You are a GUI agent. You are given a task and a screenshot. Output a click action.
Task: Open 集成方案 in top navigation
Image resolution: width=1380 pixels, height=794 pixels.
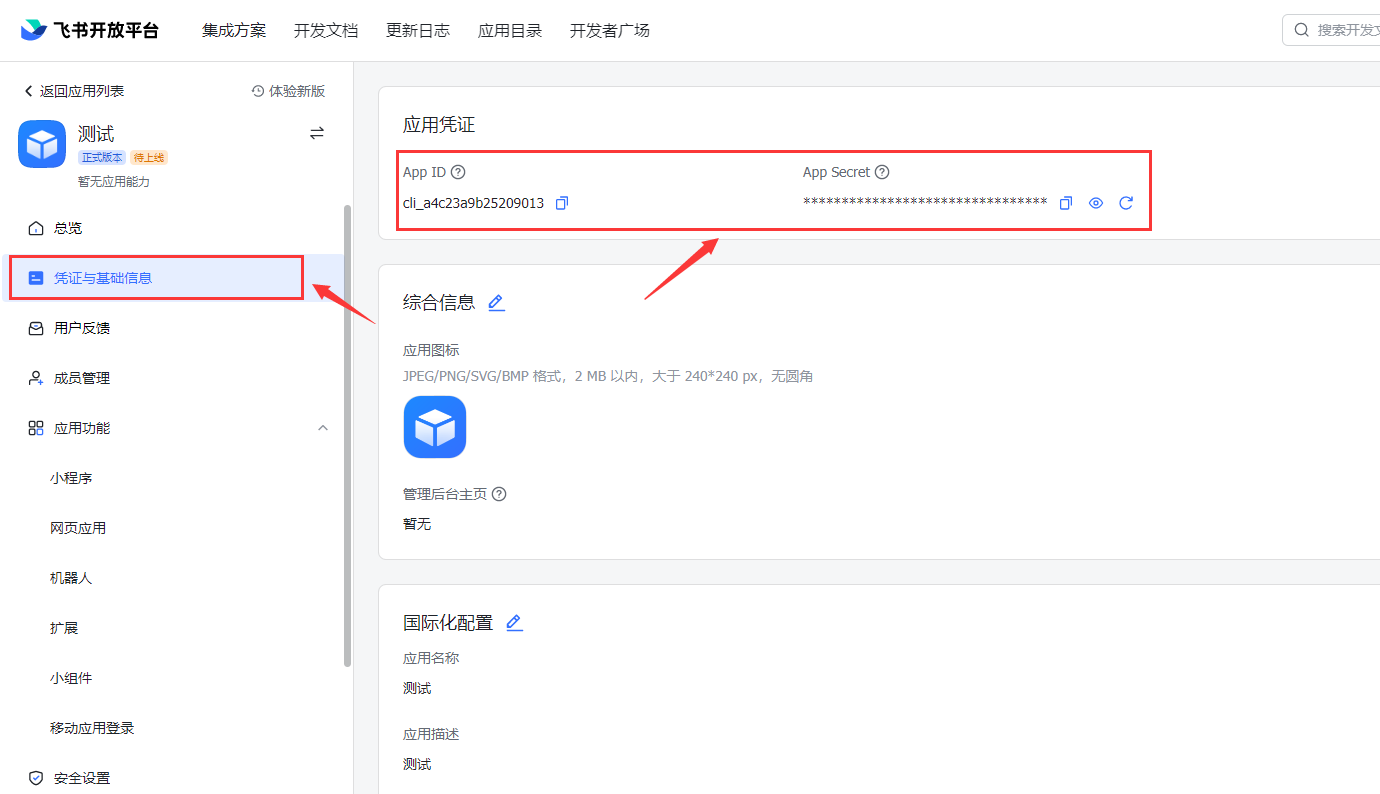click(234, 30)
